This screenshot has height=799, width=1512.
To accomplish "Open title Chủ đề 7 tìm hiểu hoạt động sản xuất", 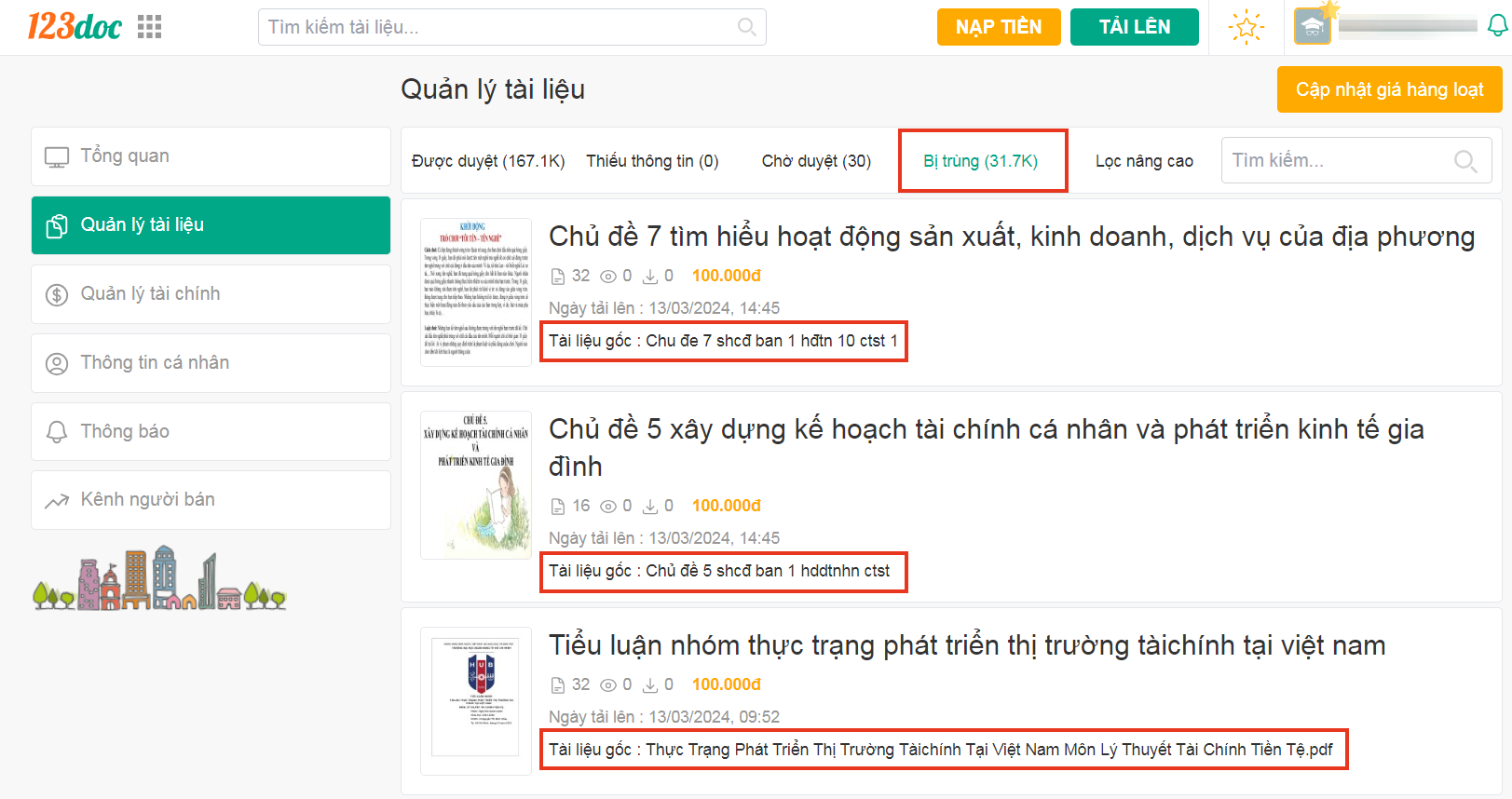I will [1012, 237].
